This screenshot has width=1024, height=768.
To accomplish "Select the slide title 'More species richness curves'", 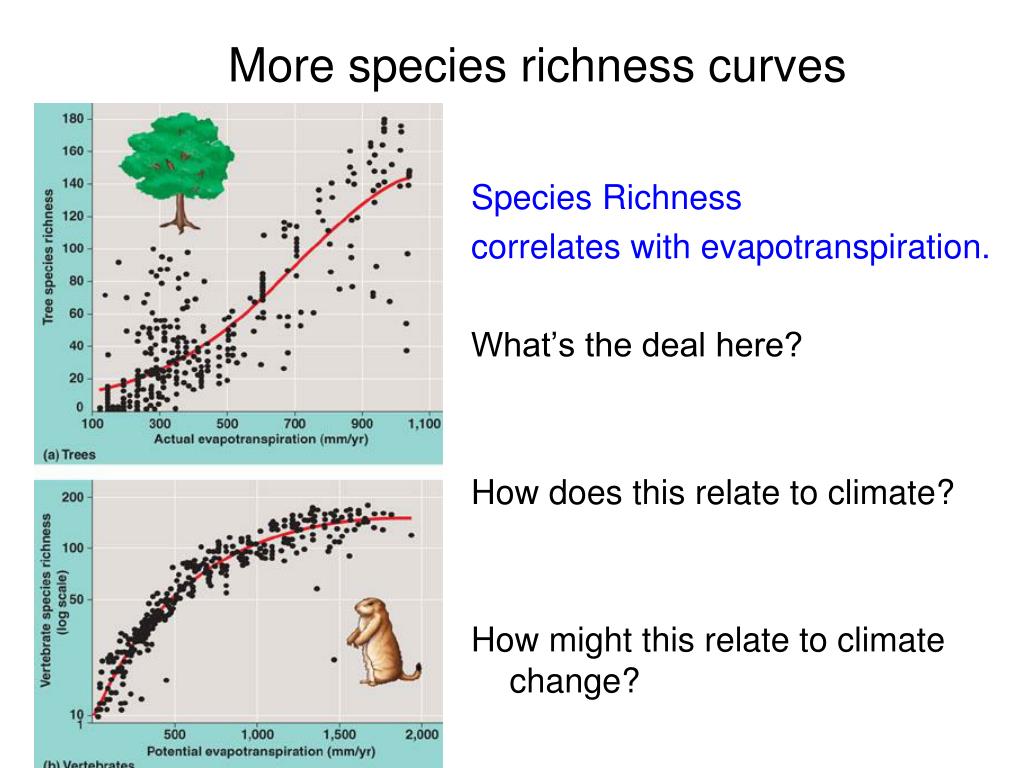I will (x=537, y=65).
